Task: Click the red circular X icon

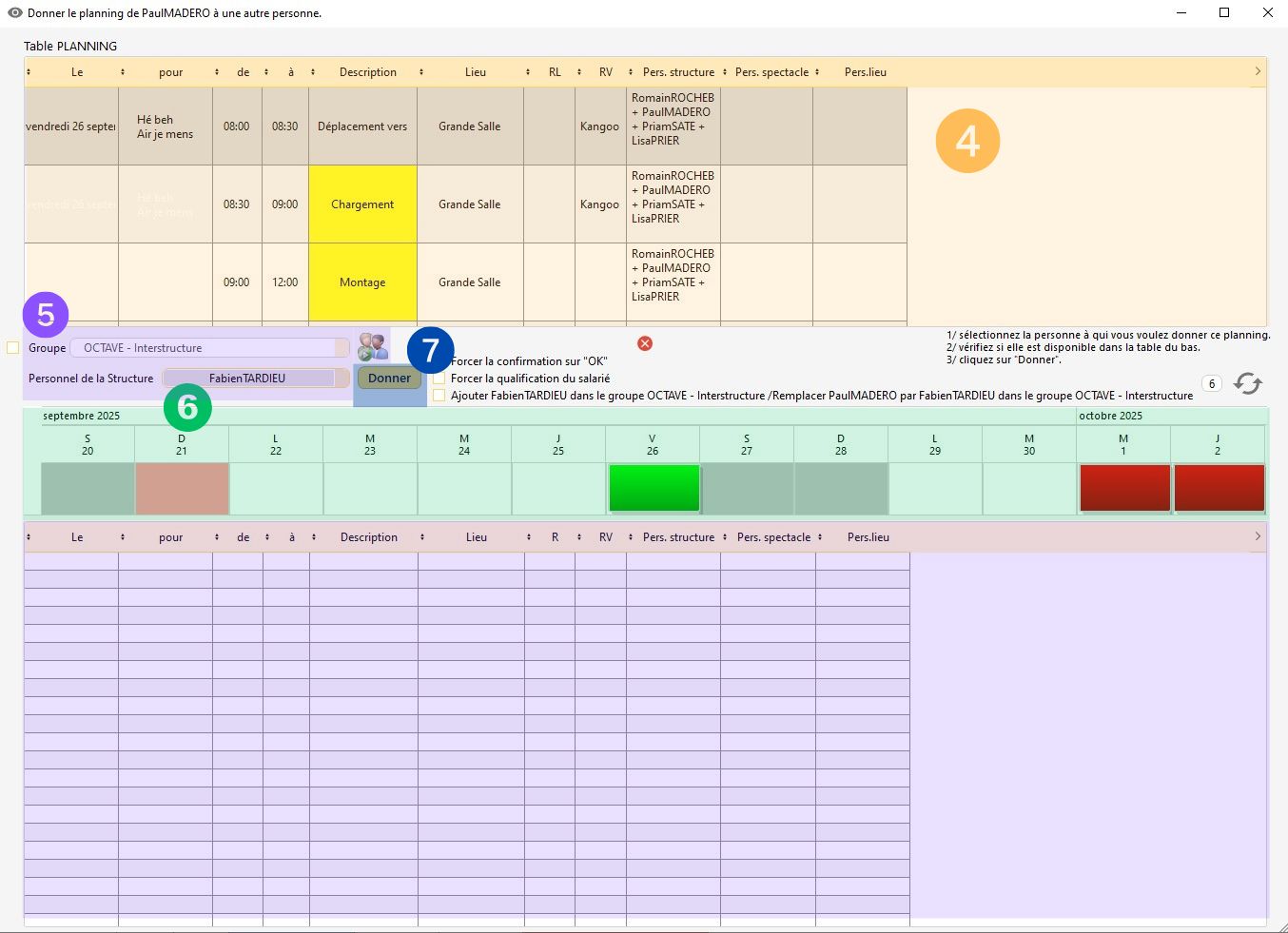Action: coord(645,343)
